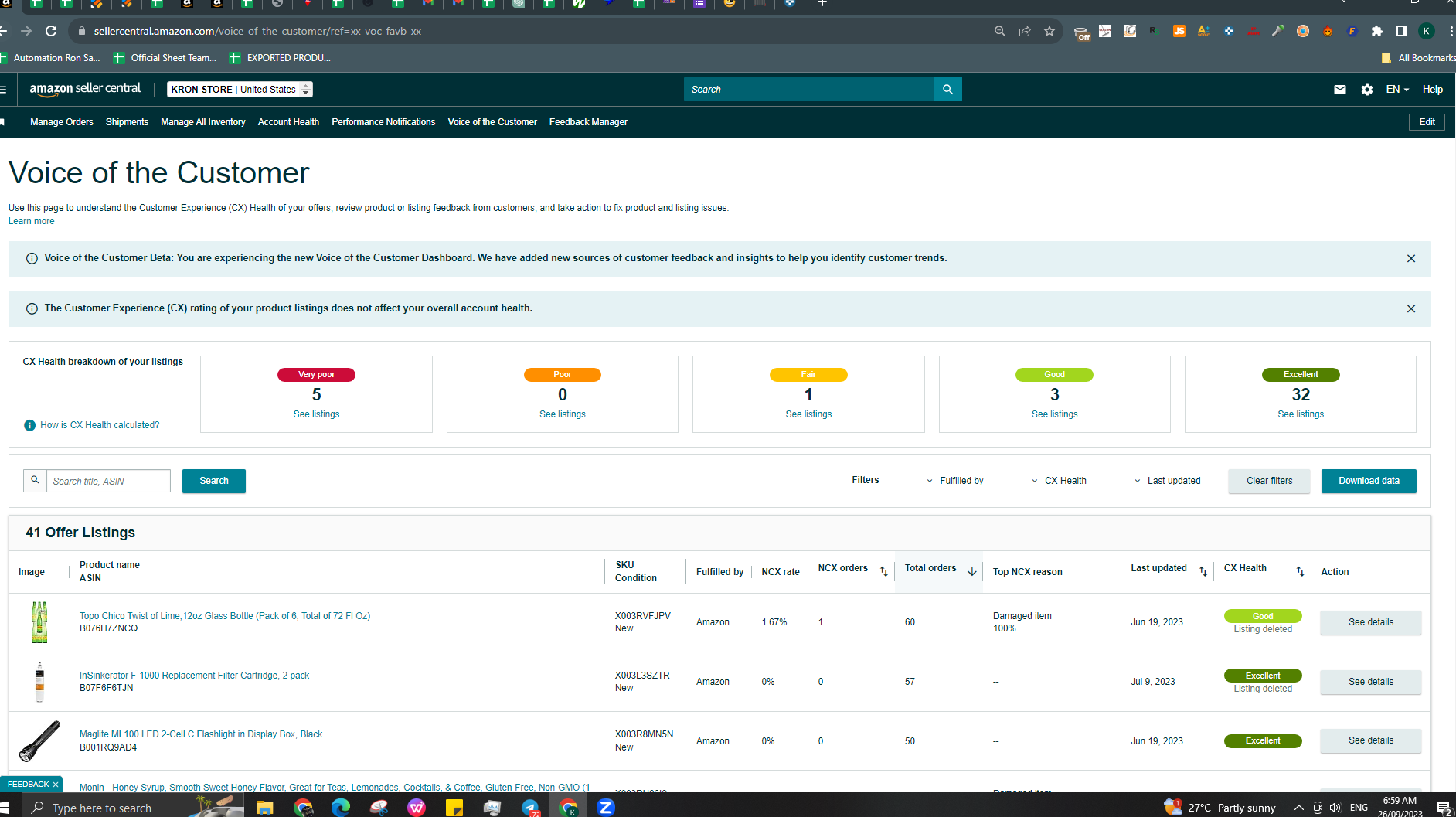The image size is (1456, 817).
Task: Open the RS extension icon
Action: click(1155, 31)
